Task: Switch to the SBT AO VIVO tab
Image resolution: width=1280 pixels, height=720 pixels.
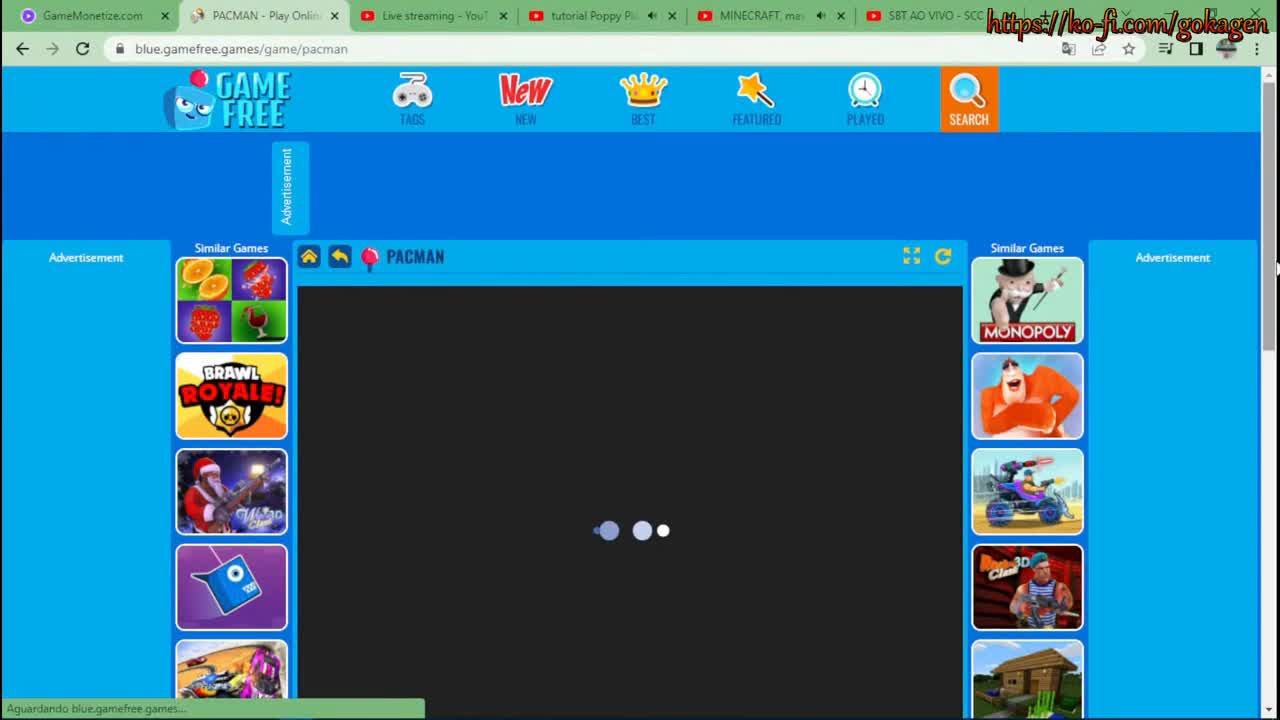Action: pyautogui.click(x=925, y=16)
